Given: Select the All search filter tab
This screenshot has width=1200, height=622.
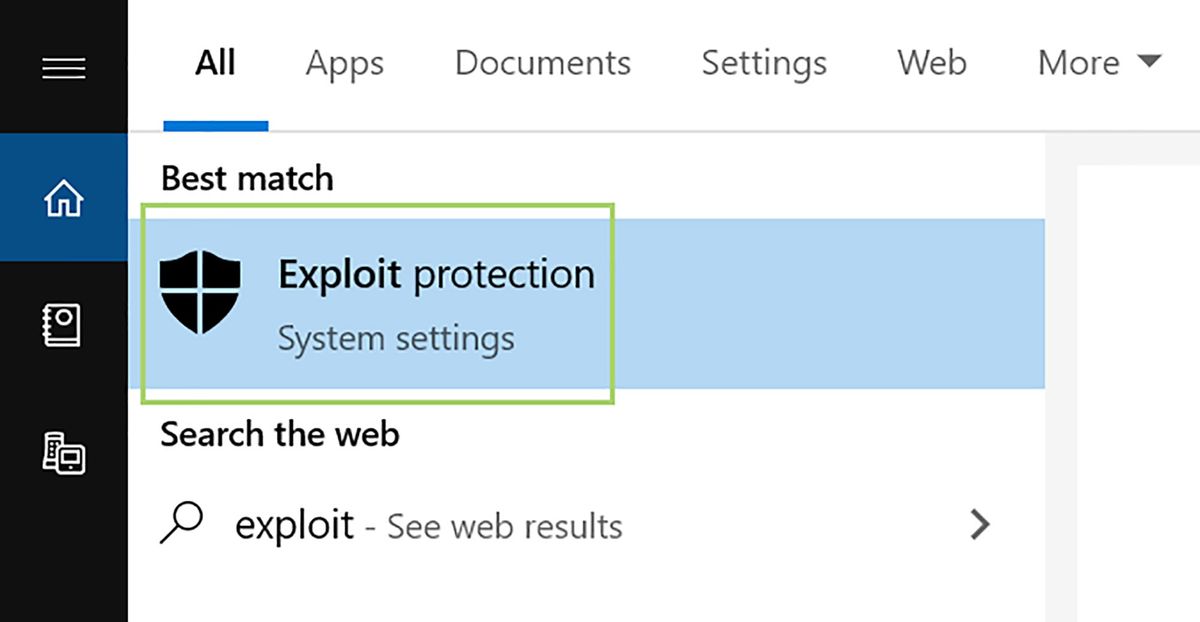Looking at the screenshot, I should [x=215, y=63].
